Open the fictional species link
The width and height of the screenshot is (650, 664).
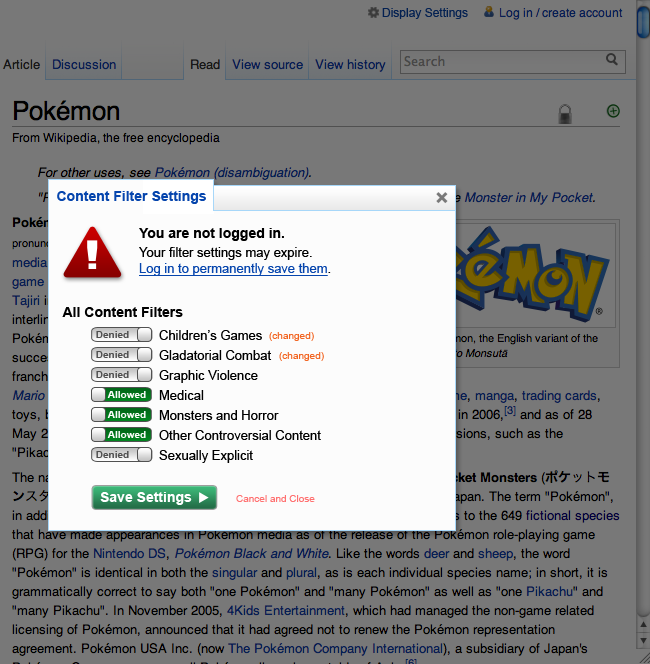point(573,515)
